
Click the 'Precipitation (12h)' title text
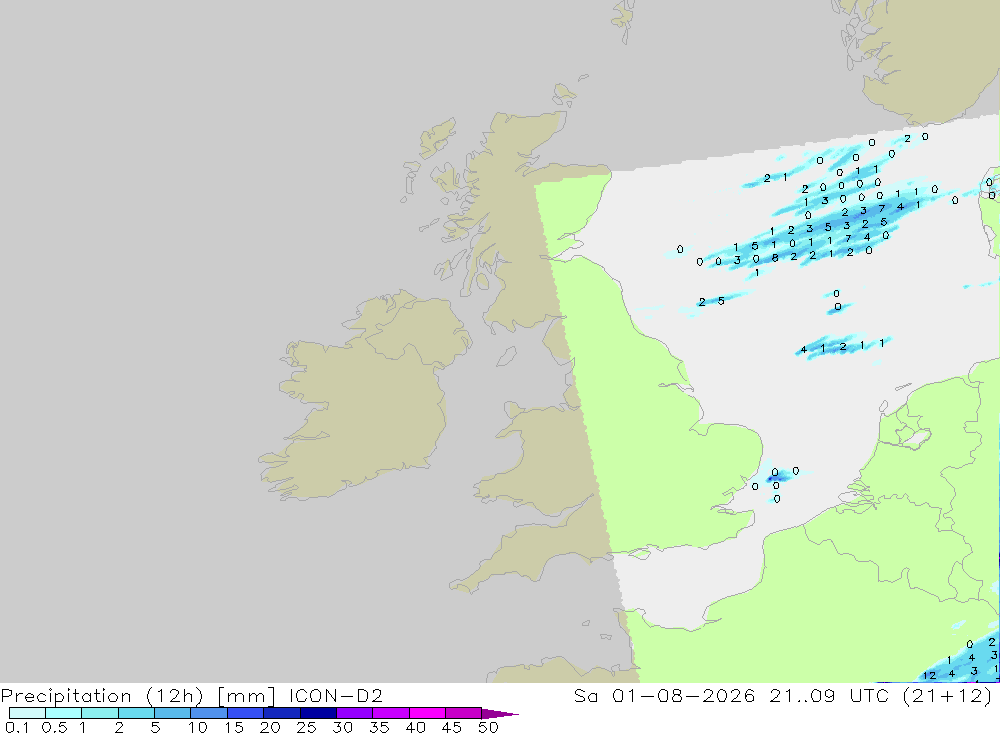[x=102, y=696]
